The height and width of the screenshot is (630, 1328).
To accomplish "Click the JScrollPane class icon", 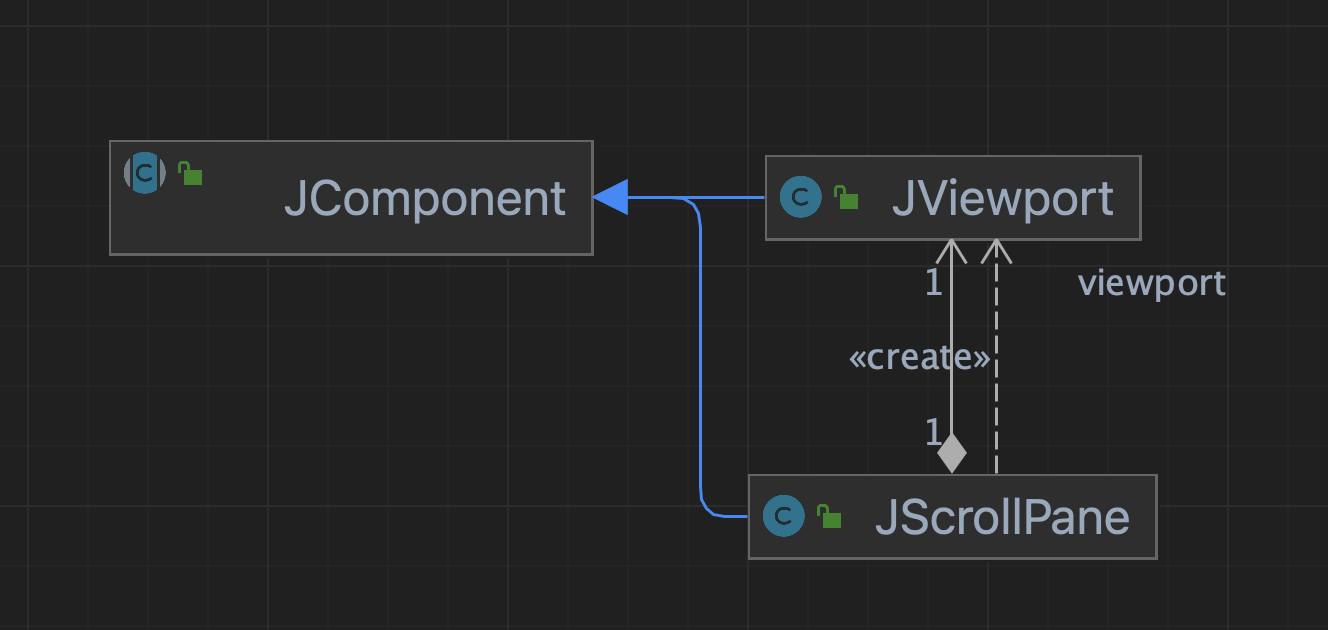I will [x=783, y=516].
